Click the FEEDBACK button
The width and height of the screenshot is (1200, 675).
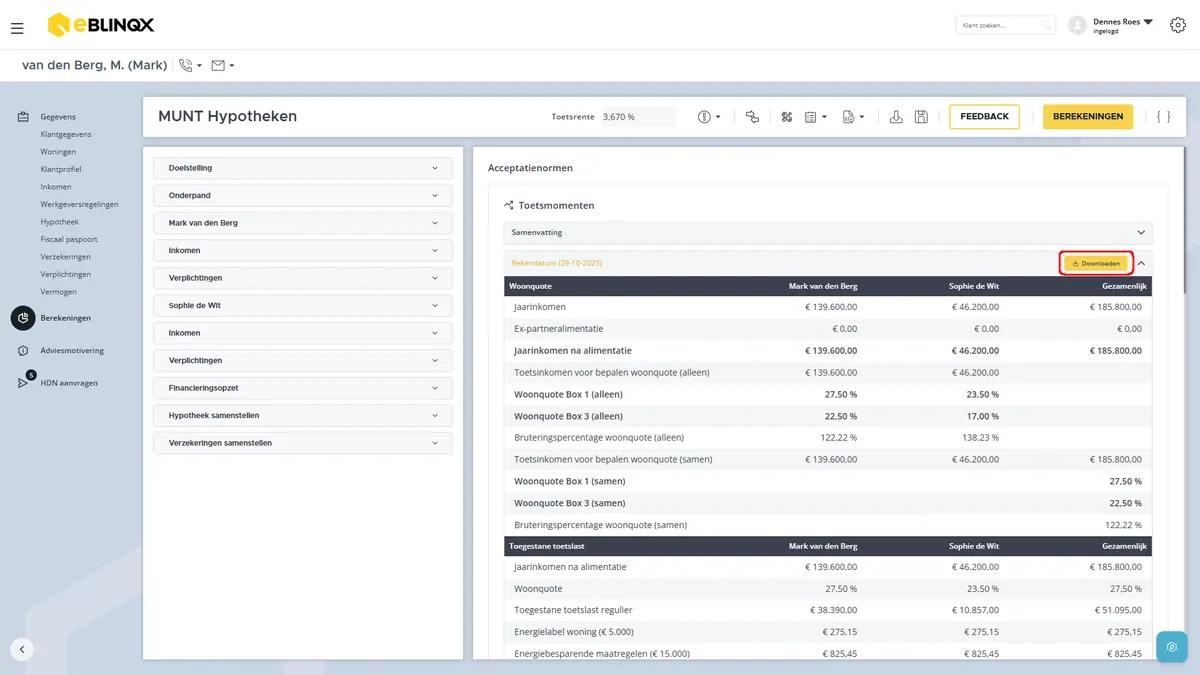(984, 117)
